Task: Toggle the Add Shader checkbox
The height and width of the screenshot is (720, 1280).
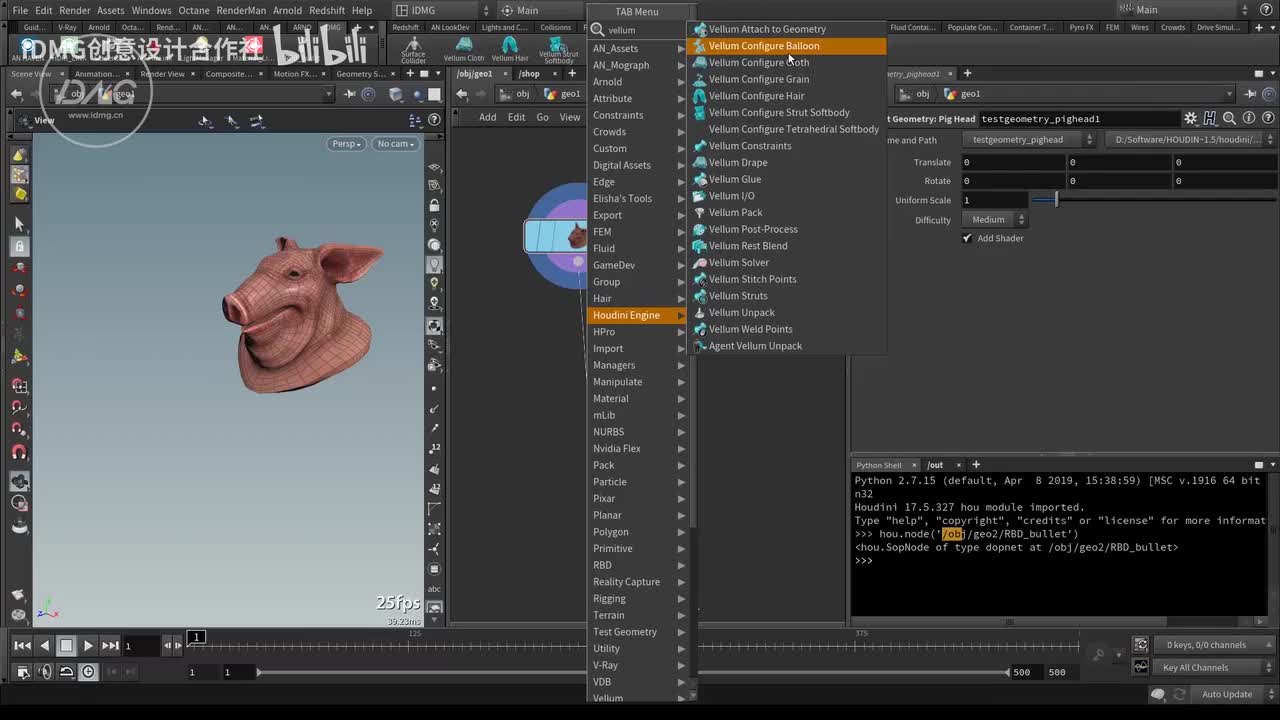Action: (967, 238)
